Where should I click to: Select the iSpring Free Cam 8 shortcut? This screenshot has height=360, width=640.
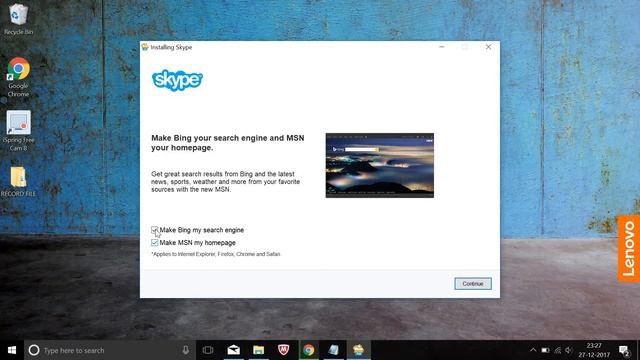pos(18,131)
